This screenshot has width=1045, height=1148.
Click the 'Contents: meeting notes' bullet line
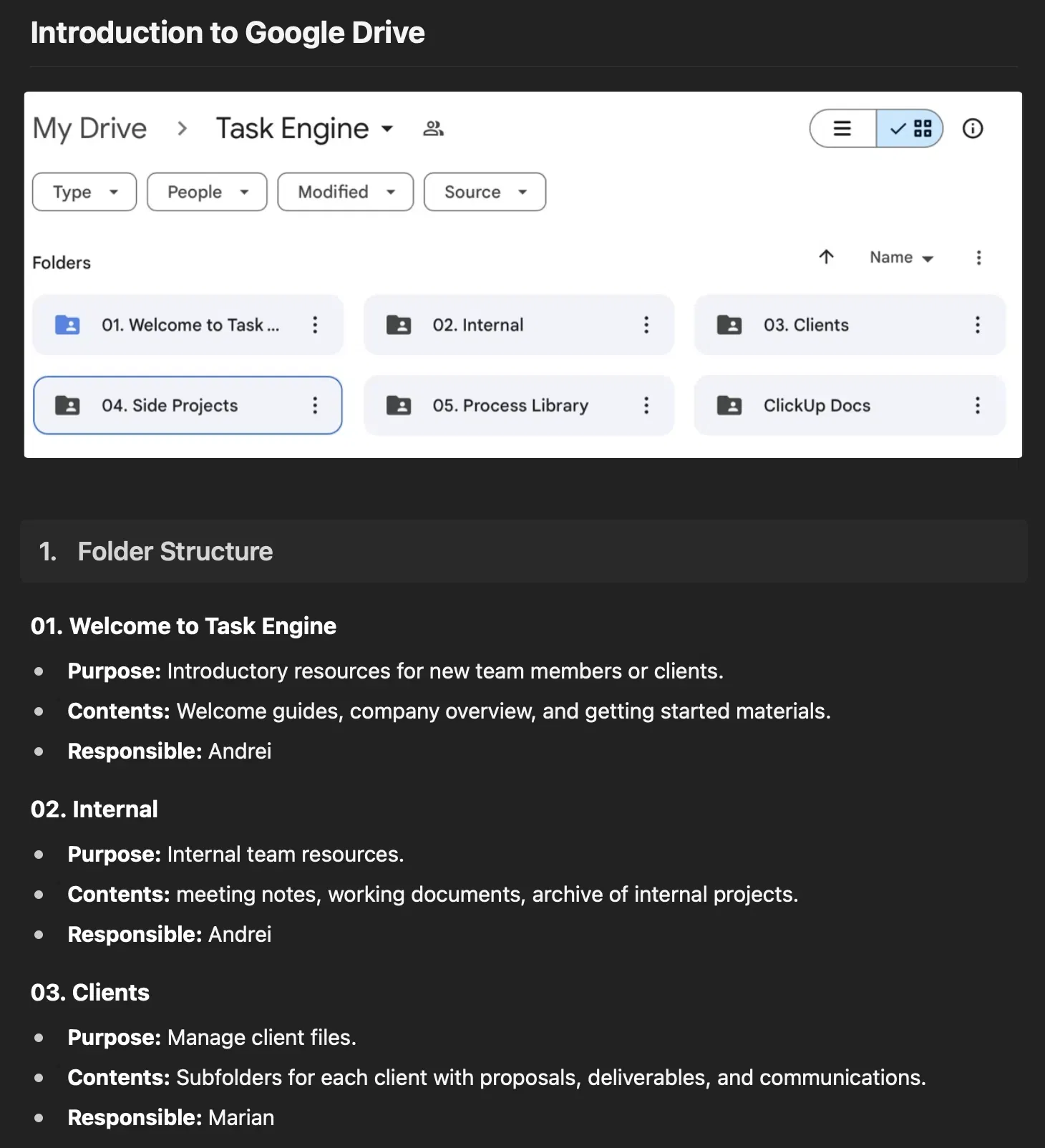(432, 894)
